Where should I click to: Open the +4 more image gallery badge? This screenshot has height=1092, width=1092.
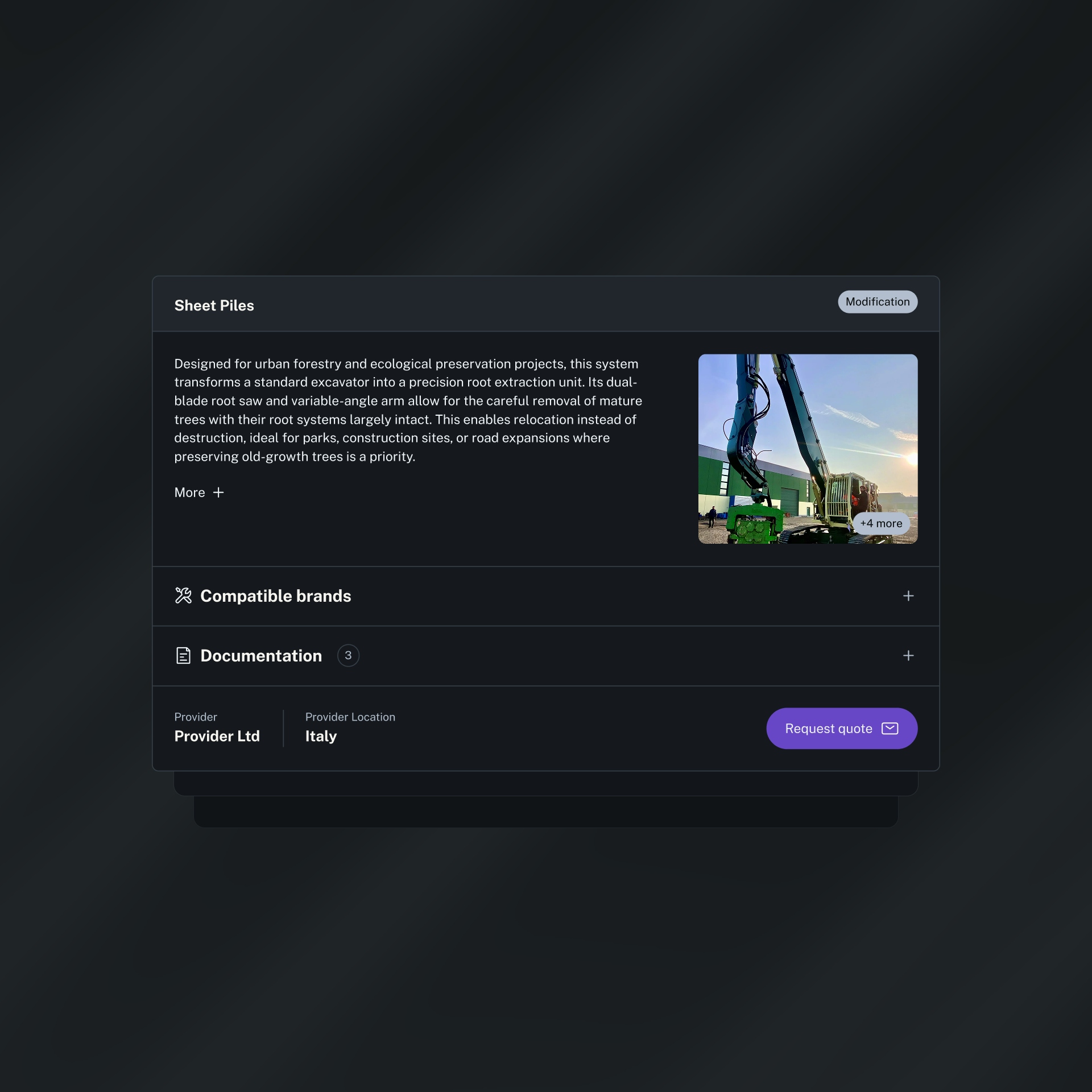[x=881, y=523]
